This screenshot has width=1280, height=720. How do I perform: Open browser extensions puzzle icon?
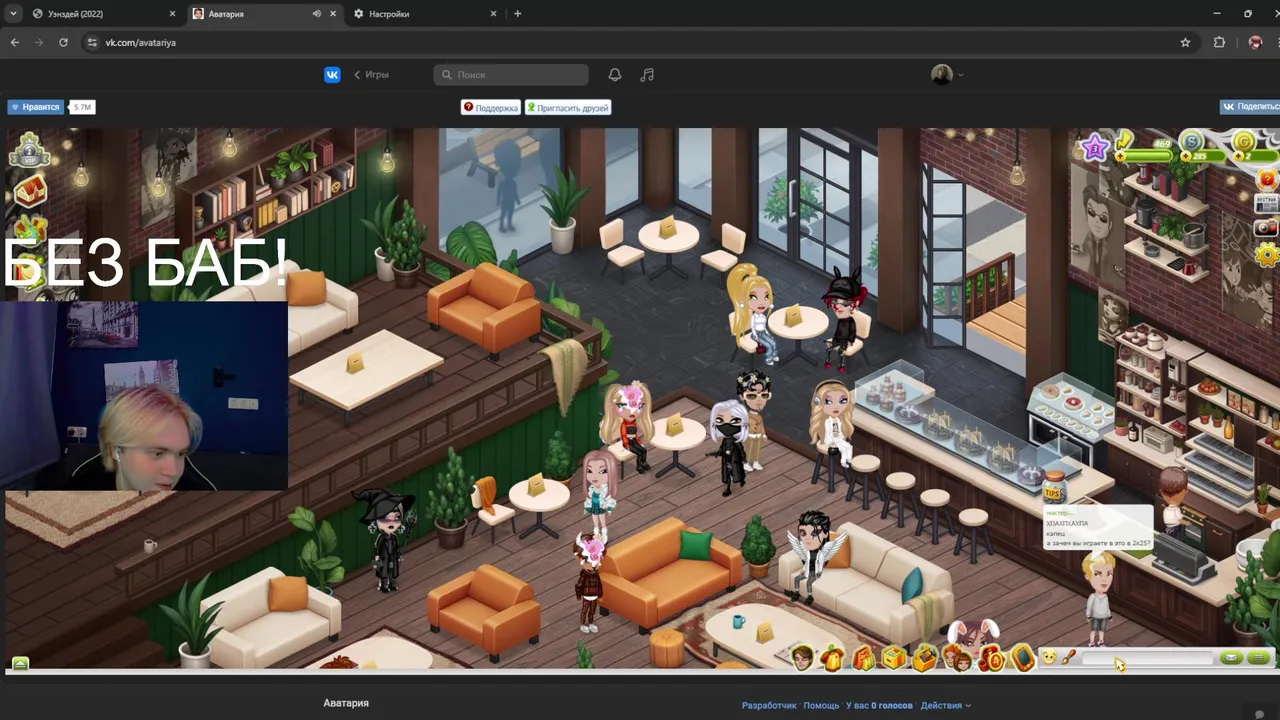(x=1219, y=42)
